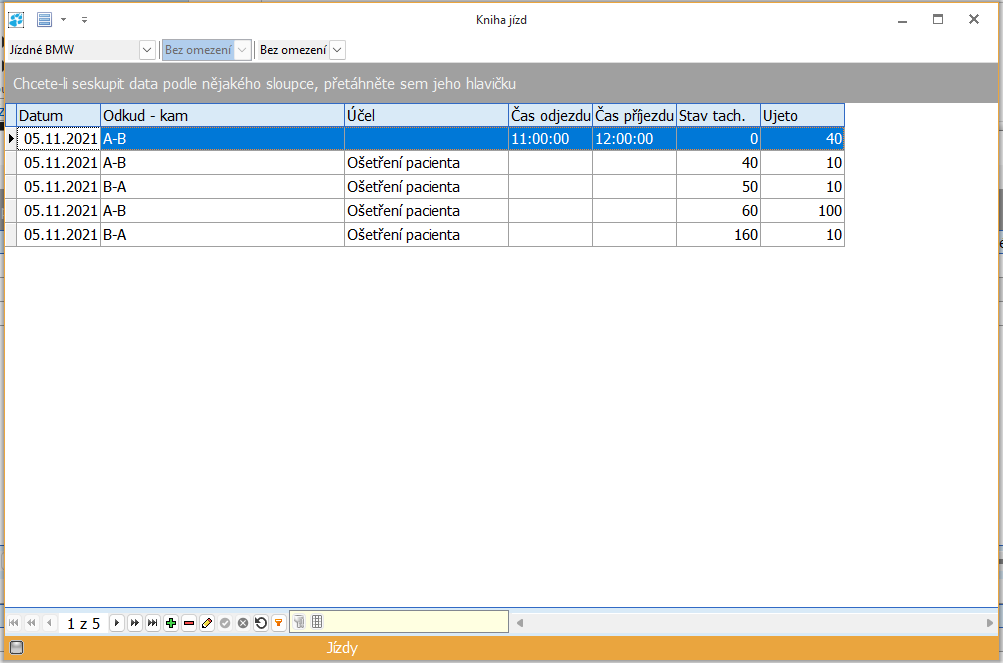Select the Stav tach. cell with value 160

718,235
